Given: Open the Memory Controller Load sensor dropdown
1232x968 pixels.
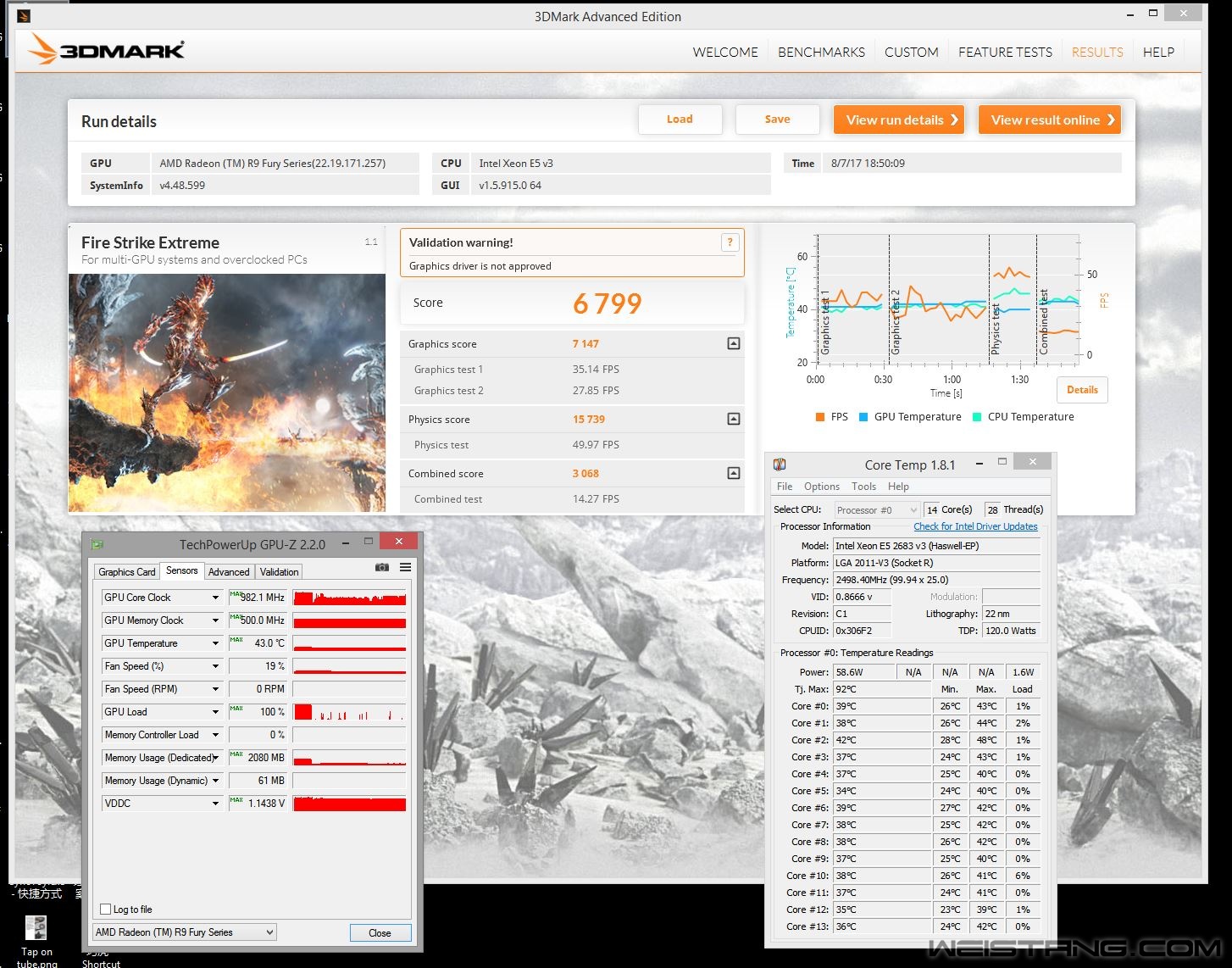Looking at the screenshot, I should tap(215, 735).
